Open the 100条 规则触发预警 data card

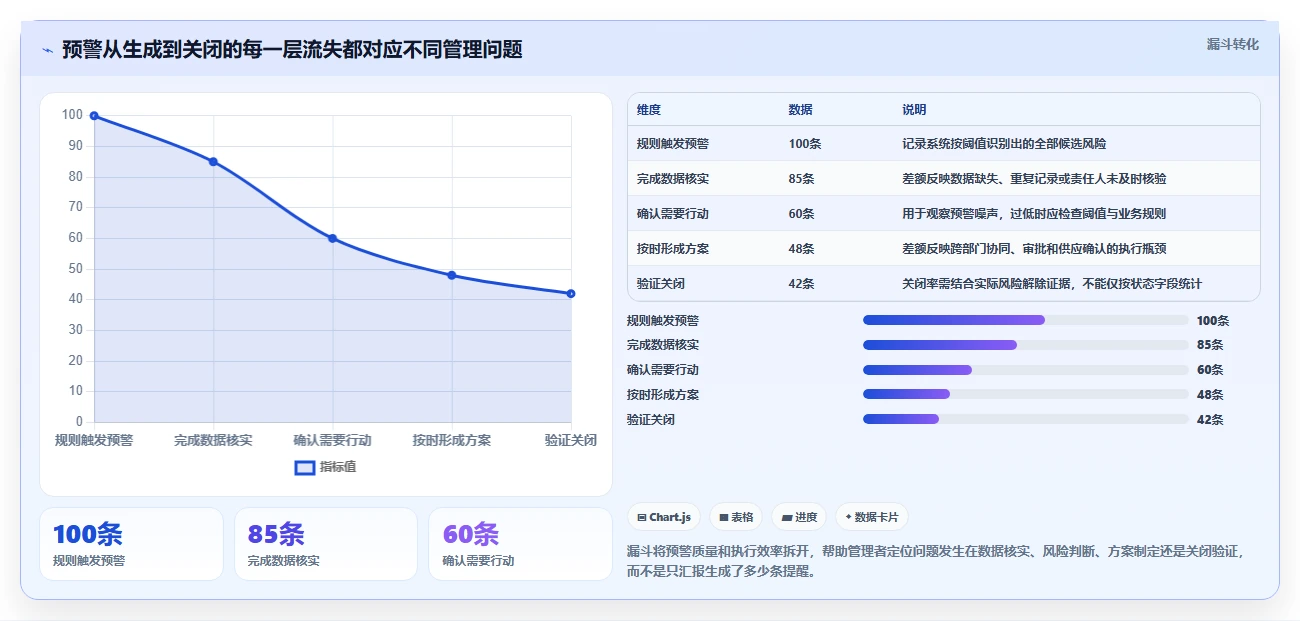131,544
